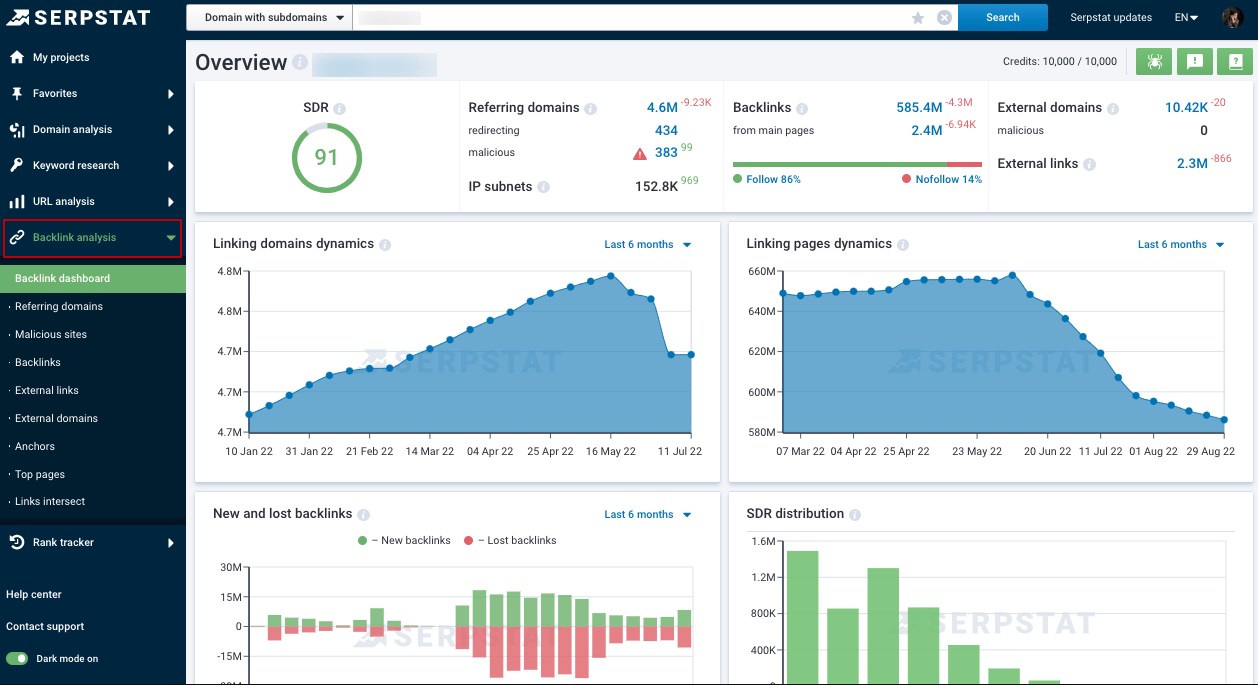Expand the Favorites menu arrow
Viewport: 1258px width, 685px height.
(x=171, y=94)
